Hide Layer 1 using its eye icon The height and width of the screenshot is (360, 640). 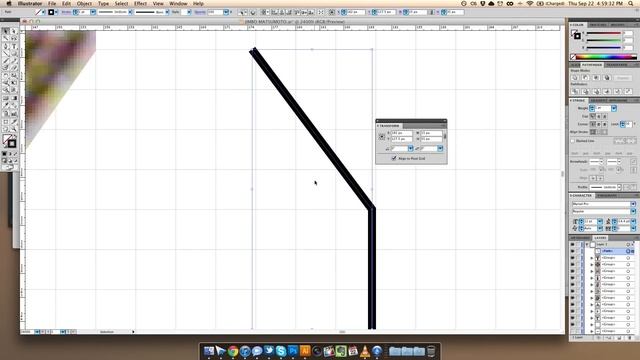coord(572,244)
